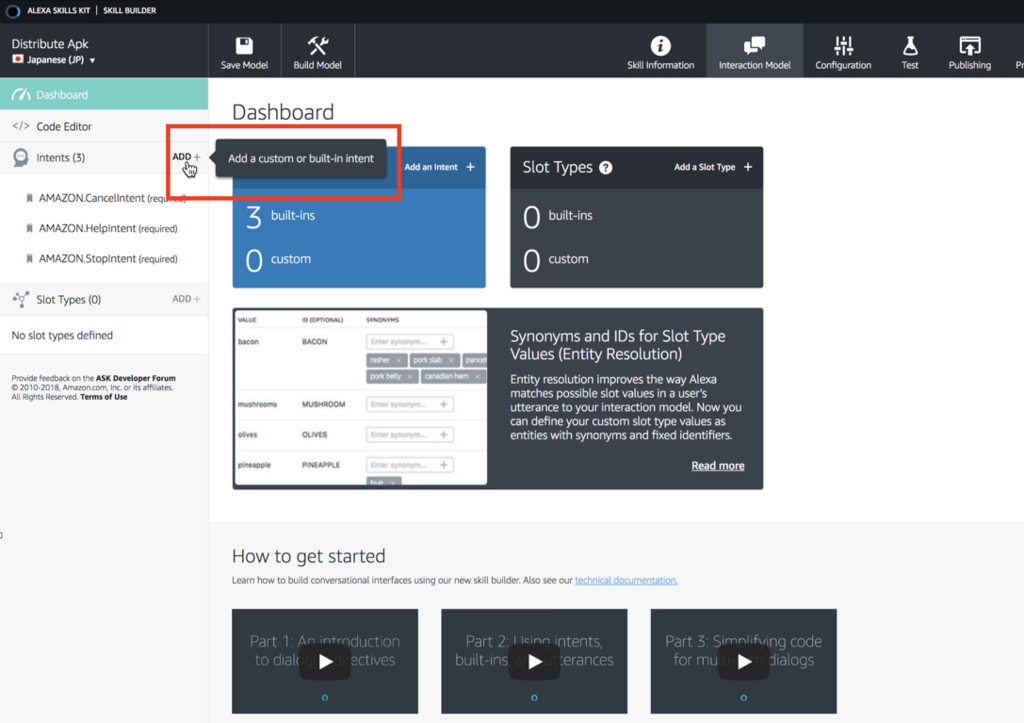1024x723 pixels.
Task: Open the Japanese (JP) language dropdown
Action: pyautogui.click(x=54, y=59)
